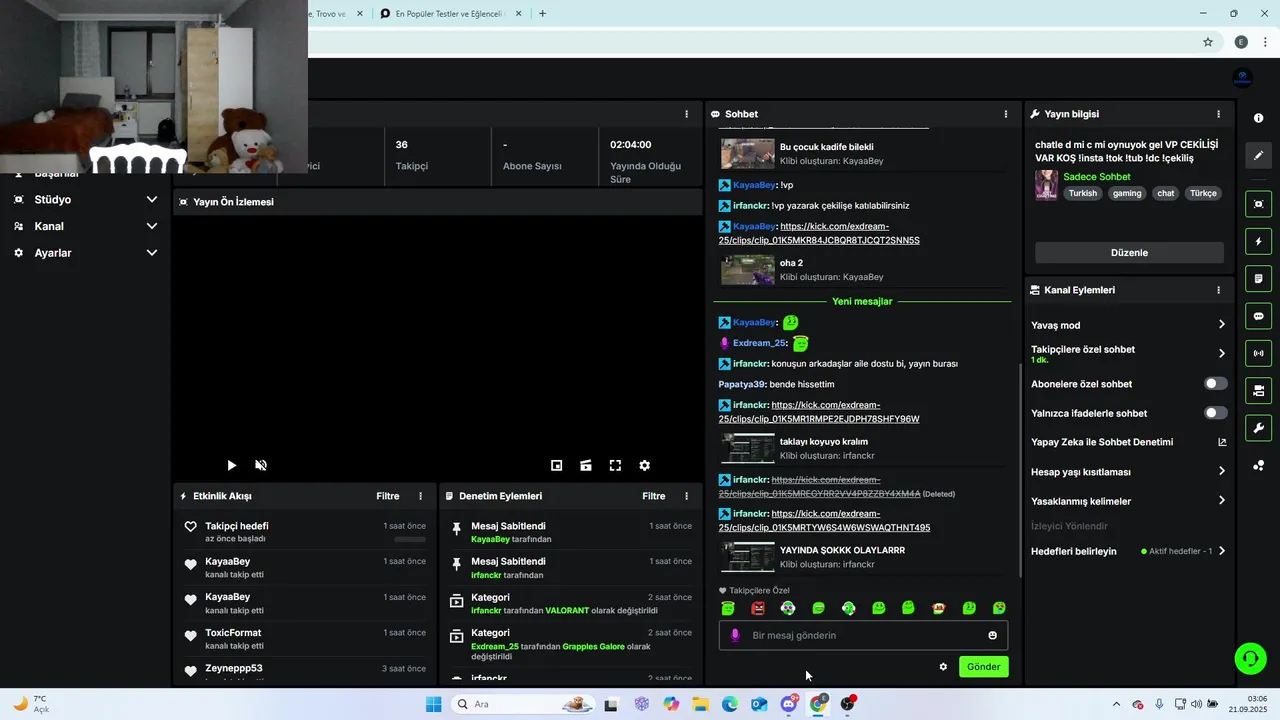Bookmark page with browser star icon
Image resolution: width=1280 pixels, height=720 pixels.
tap(1208, 42)
